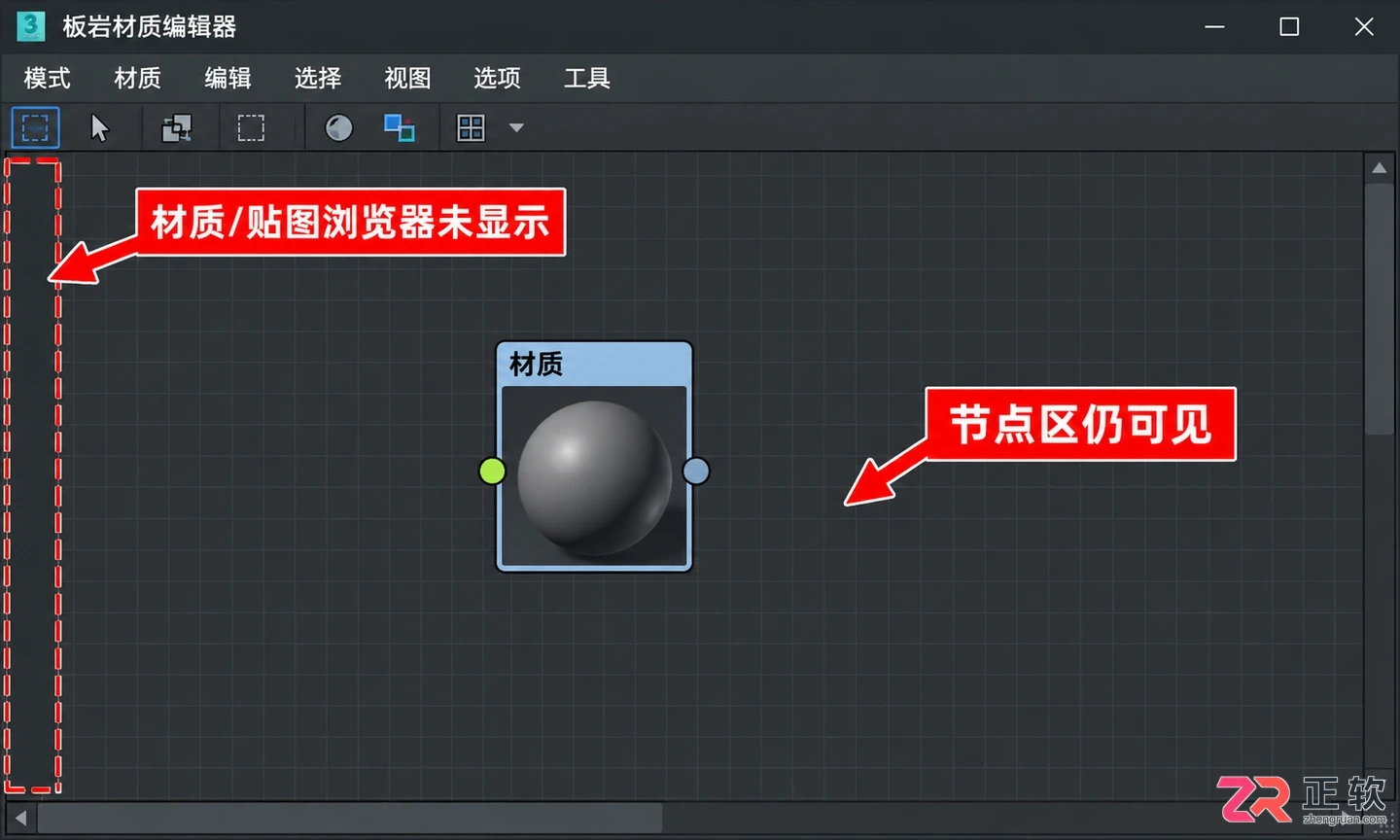Open the 选择 menu
Screen dimensions: 1400x840
pyautogui.click(x=318, y=78)
